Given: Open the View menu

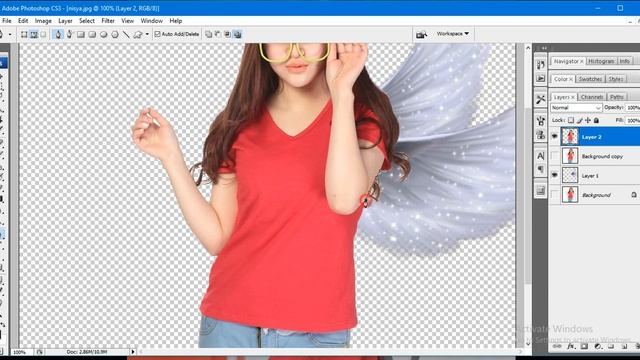Looking at the screenshot, I should coord(127,21).
